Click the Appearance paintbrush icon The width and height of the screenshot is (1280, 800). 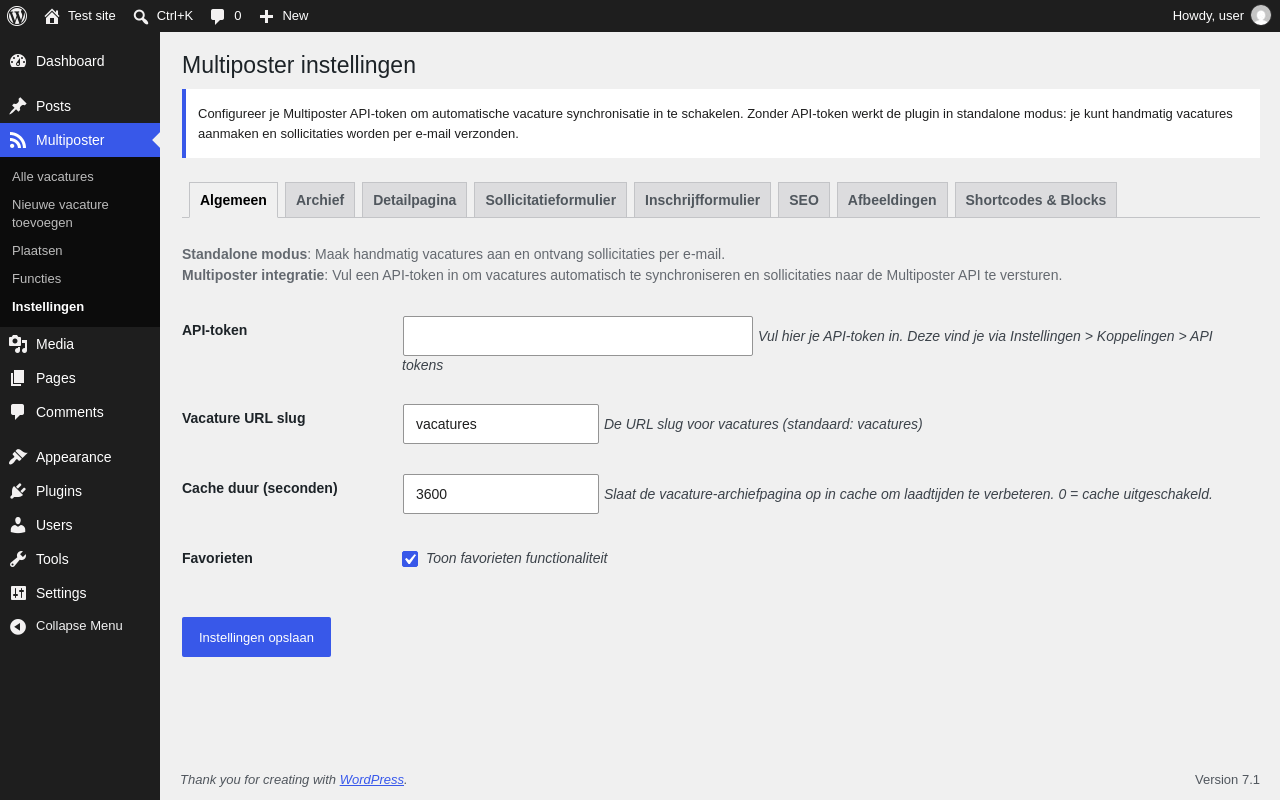coord(18,457)
